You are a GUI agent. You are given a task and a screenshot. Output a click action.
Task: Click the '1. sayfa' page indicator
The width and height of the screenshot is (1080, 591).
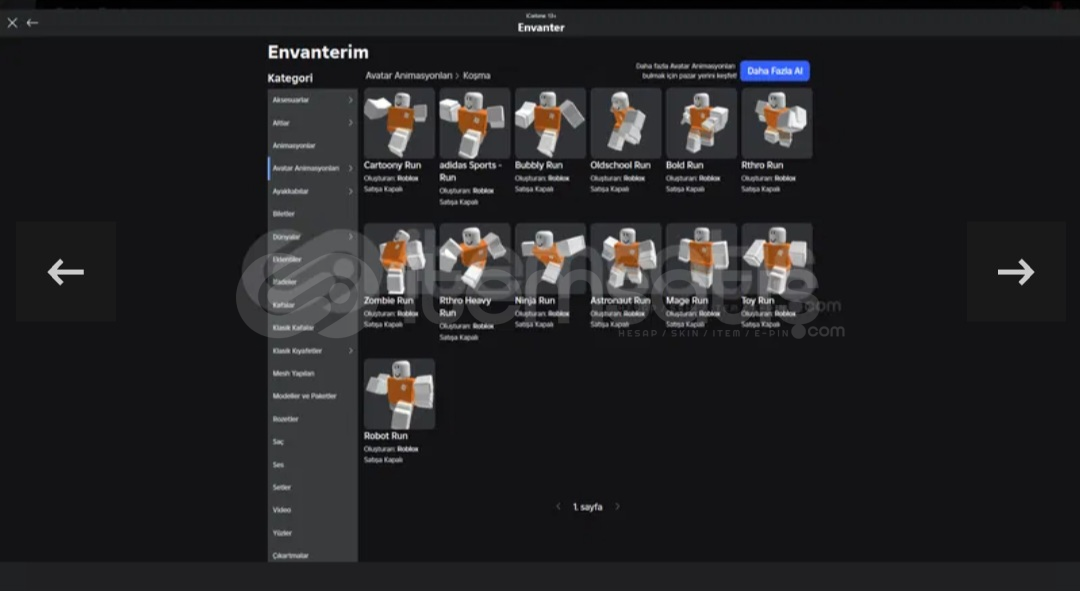coord(588,507)
